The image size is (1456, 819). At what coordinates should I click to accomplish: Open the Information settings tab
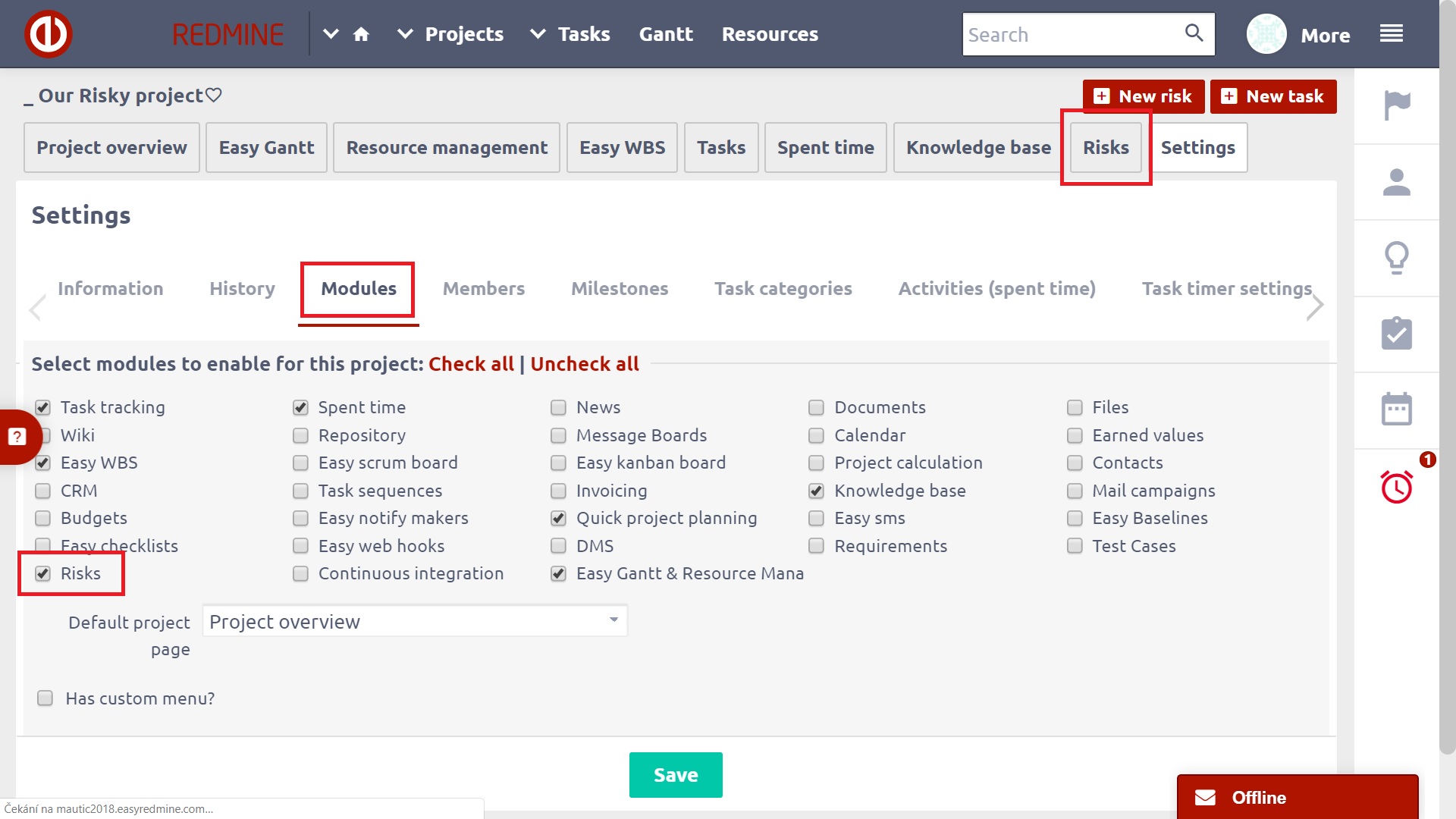(x=111, y=289)
